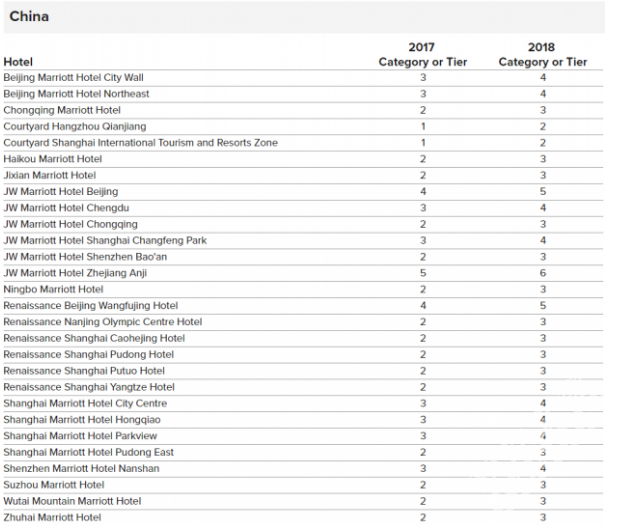The height and width of the screenshot is (525, 622).
Task: Click the 2017 Category or Tier header
Action: coord(422,54)
